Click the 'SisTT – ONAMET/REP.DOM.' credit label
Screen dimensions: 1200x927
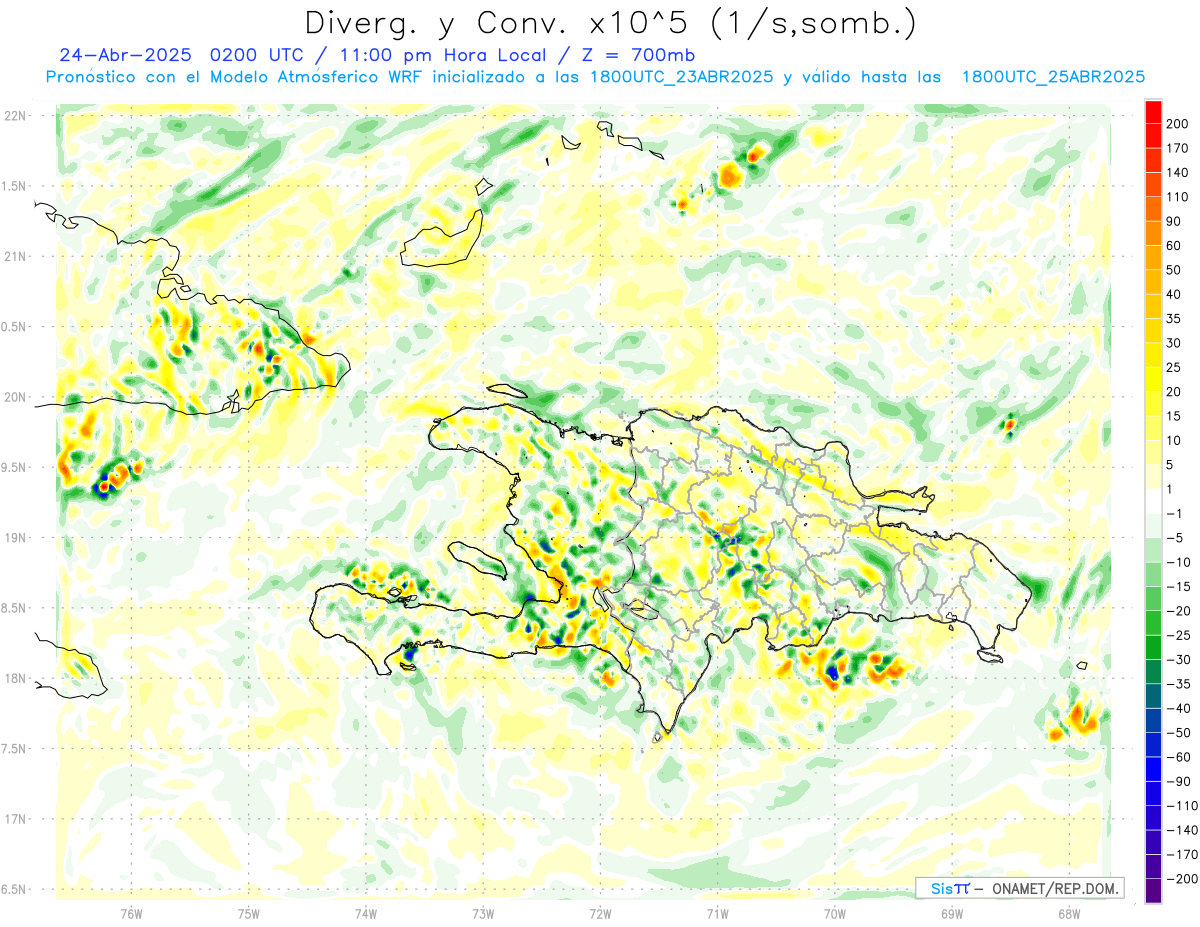click(1021, 888)
